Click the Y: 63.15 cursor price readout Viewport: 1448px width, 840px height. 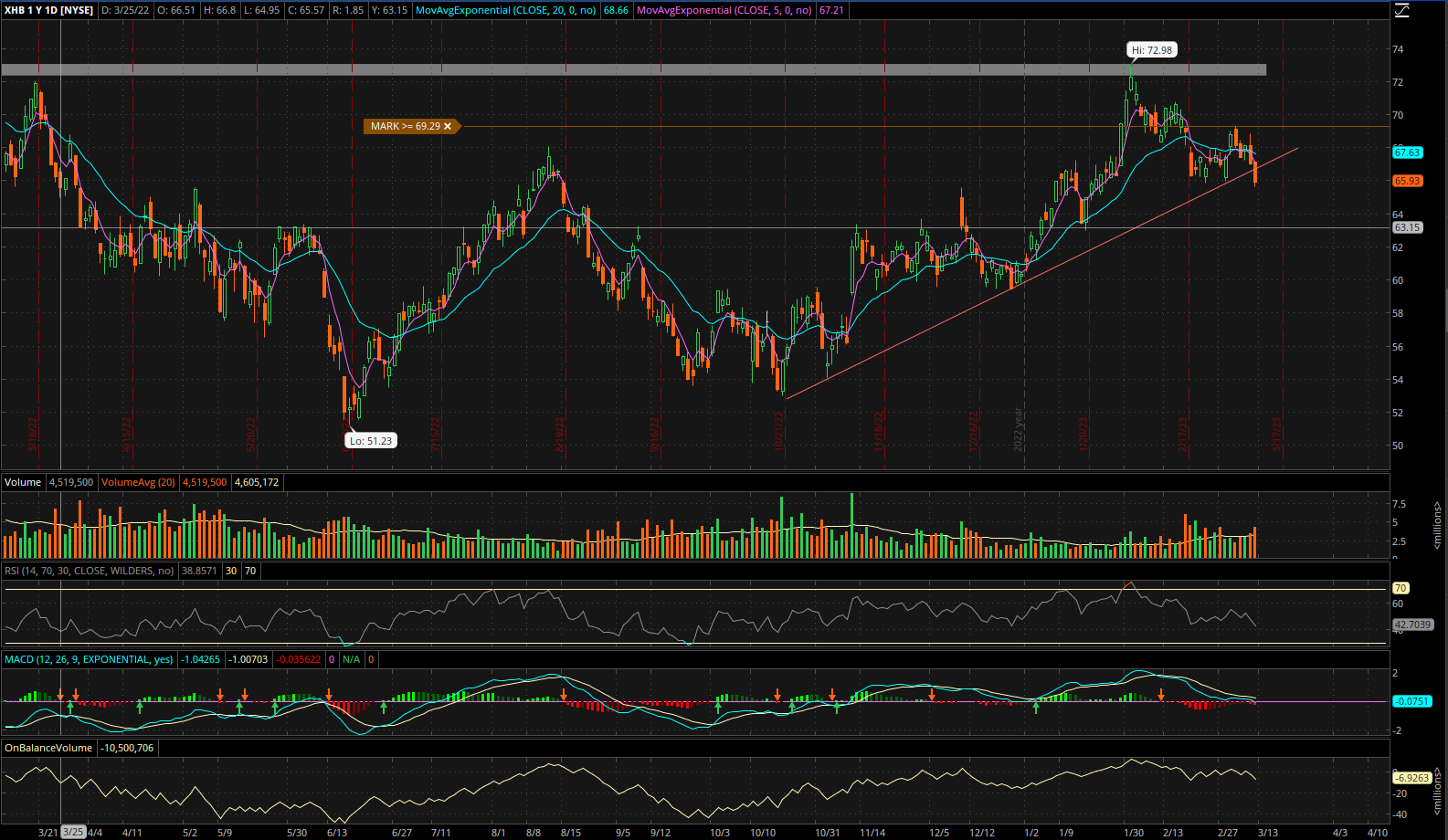tap(389, 10)
